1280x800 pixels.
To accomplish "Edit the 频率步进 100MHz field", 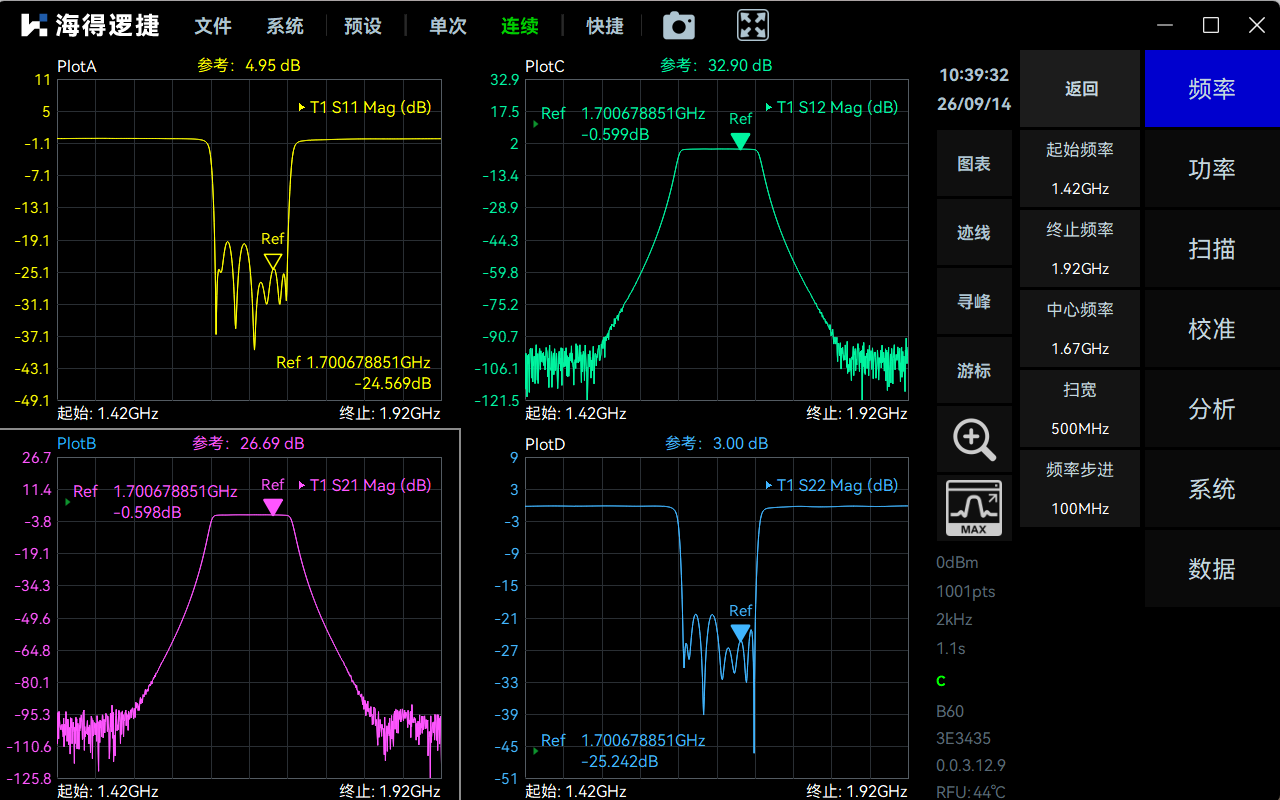I will coord(1080,488).
